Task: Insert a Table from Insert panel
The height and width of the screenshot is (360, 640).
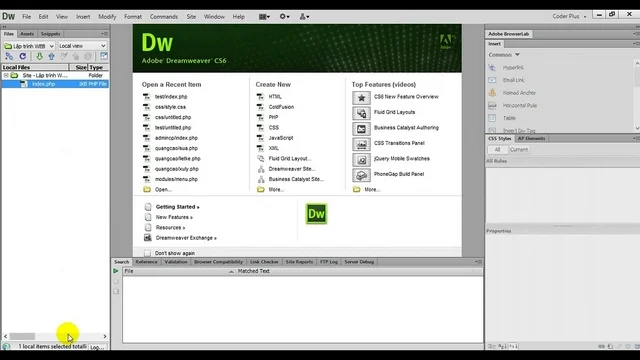Action: click(492, 118)
